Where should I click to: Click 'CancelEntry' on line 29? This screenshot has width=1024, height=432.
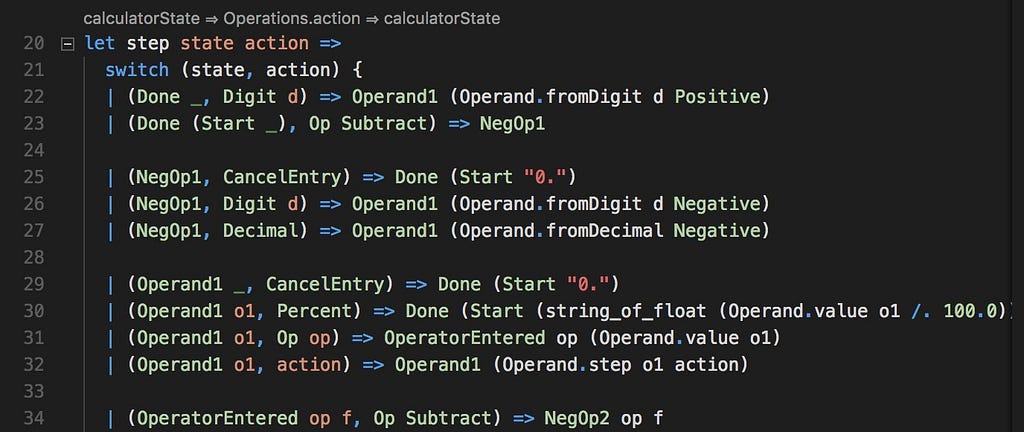pos(325,285)
